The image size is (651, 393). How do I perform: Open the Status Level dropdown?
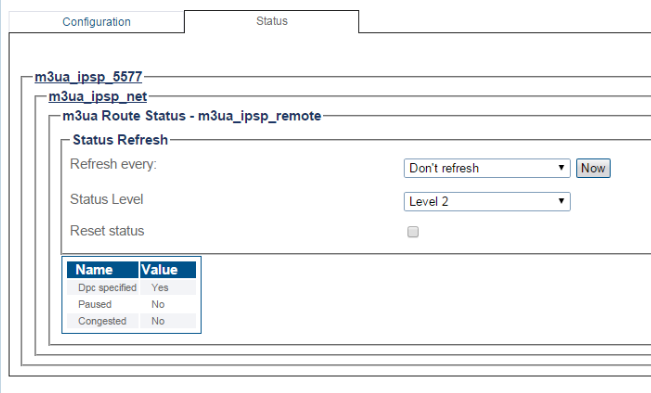(487, 201)
